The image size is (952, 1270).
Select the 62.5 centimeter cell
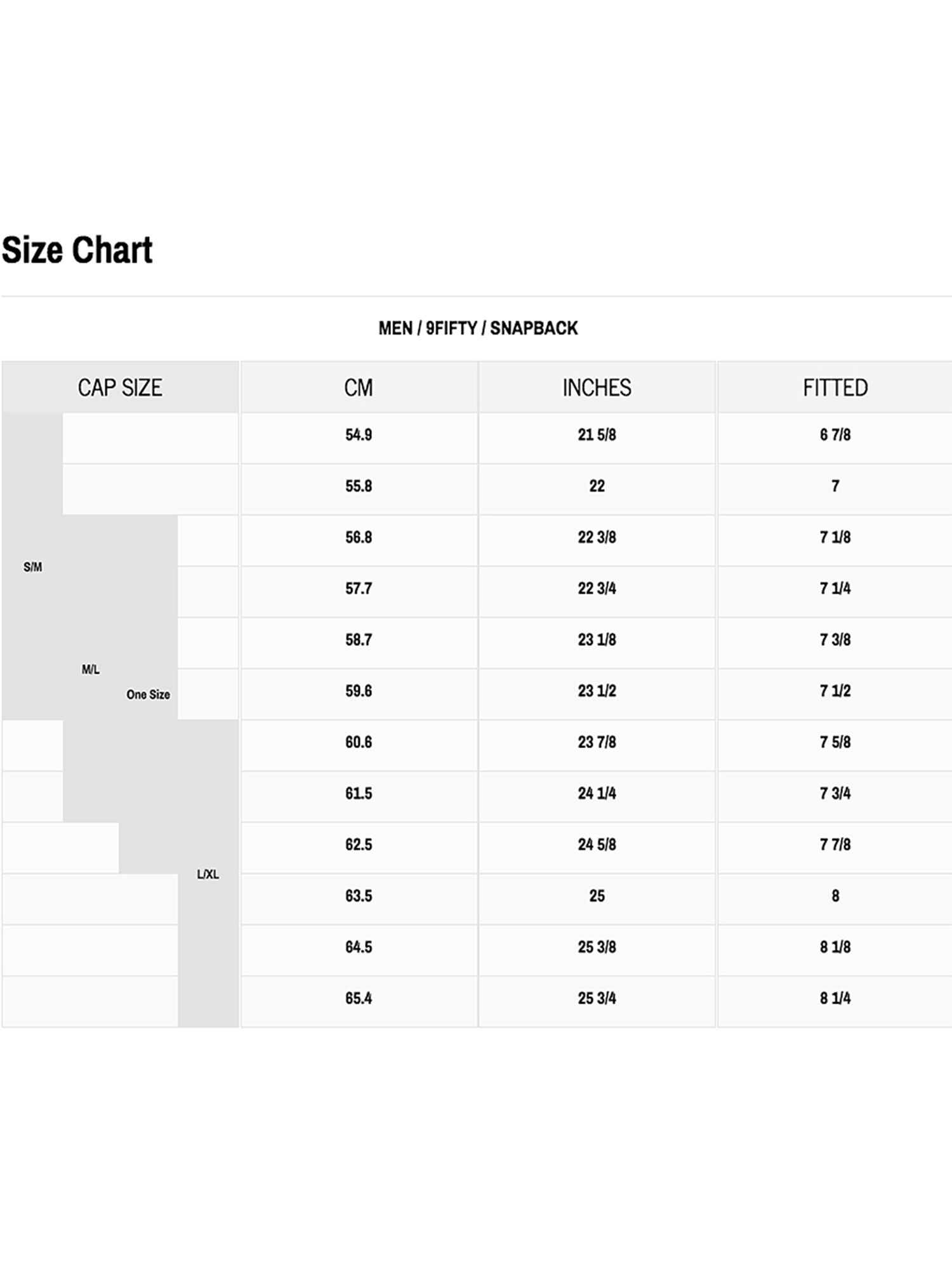coord(359,845)
